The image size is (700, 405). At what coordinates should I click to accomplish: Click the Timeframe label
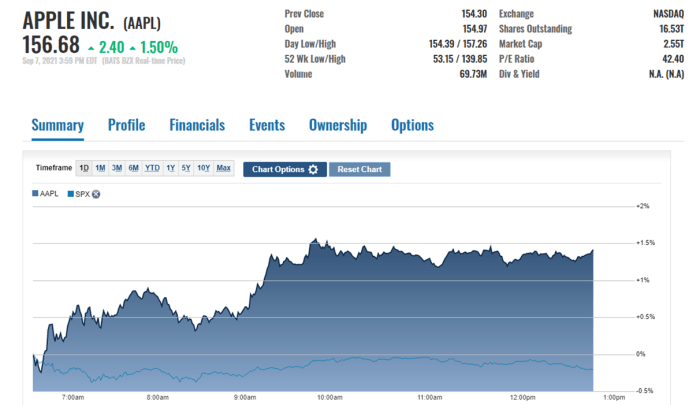pyautogui.click(x=54, y=168)
